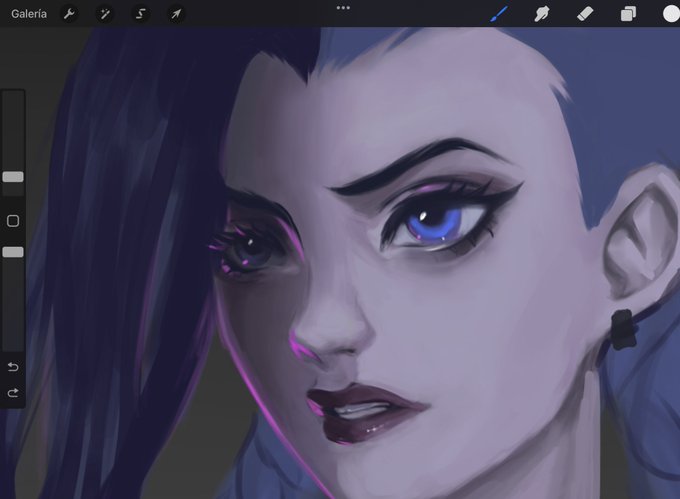This screenshot has height=499, width=680.
Task: Open the Galería gallery link
Action: click(x=29, y=14)
